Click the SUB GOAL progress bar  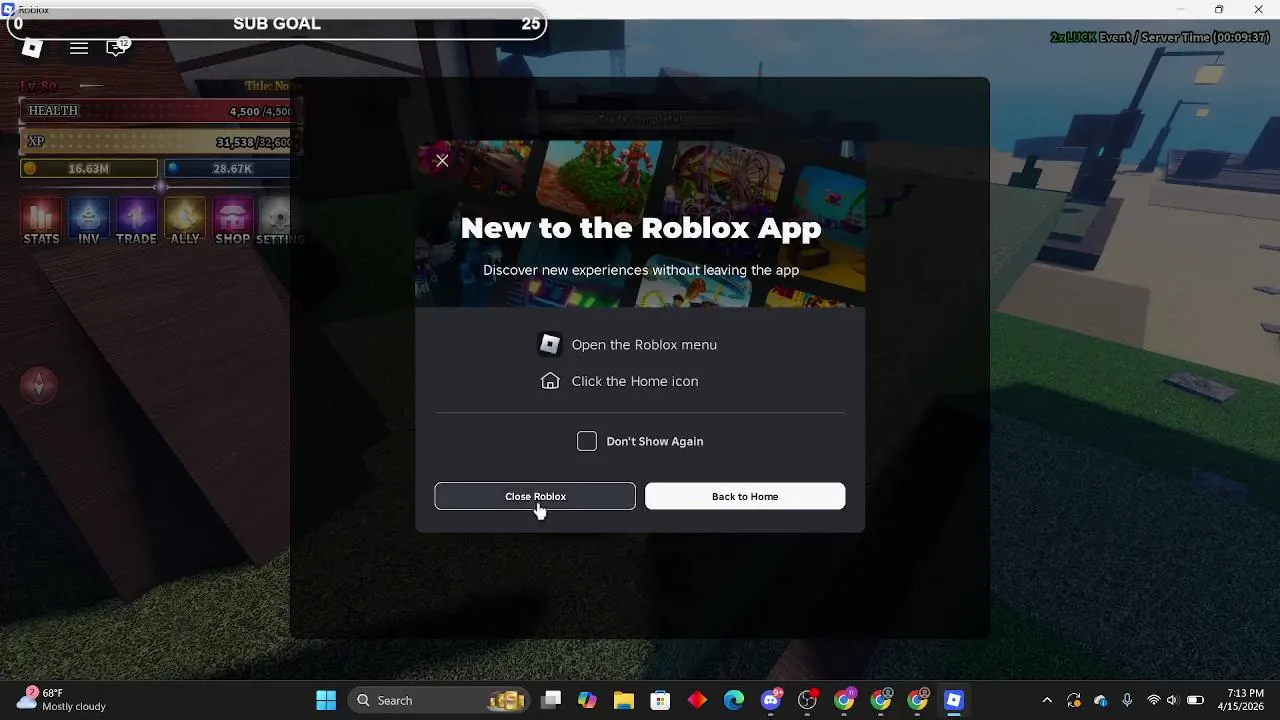pos(275,23)
